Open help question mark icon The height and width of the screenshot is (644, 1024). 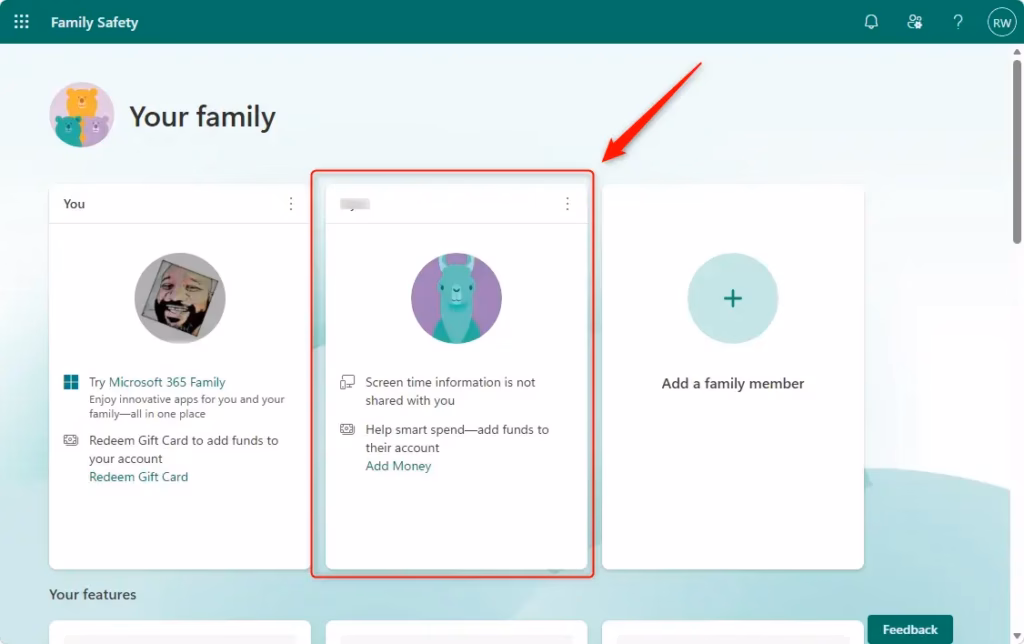click(x=957, y=22)
